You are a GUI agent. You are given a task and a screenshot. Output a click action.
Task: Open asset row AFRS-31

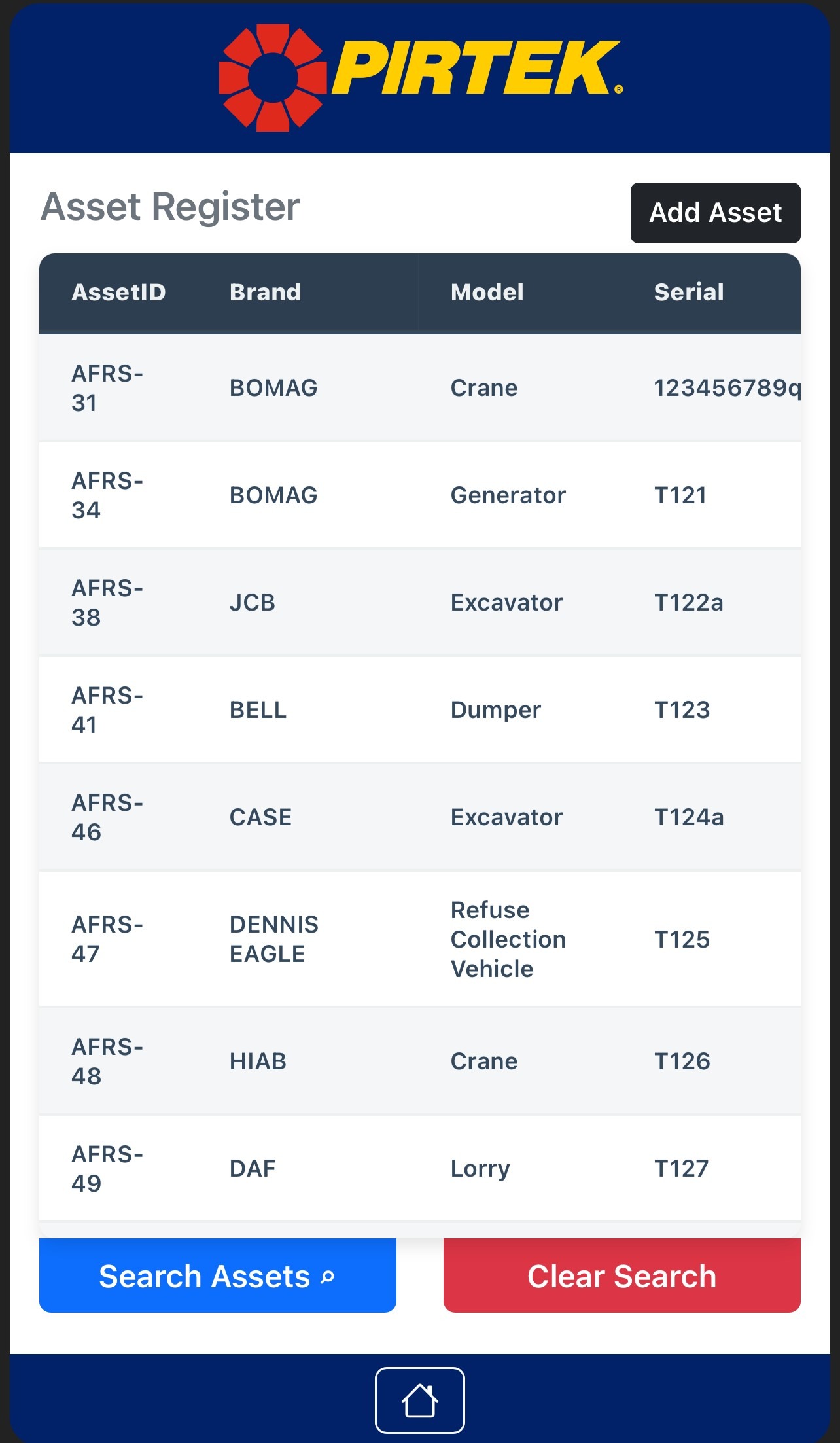tap(419, 388)
